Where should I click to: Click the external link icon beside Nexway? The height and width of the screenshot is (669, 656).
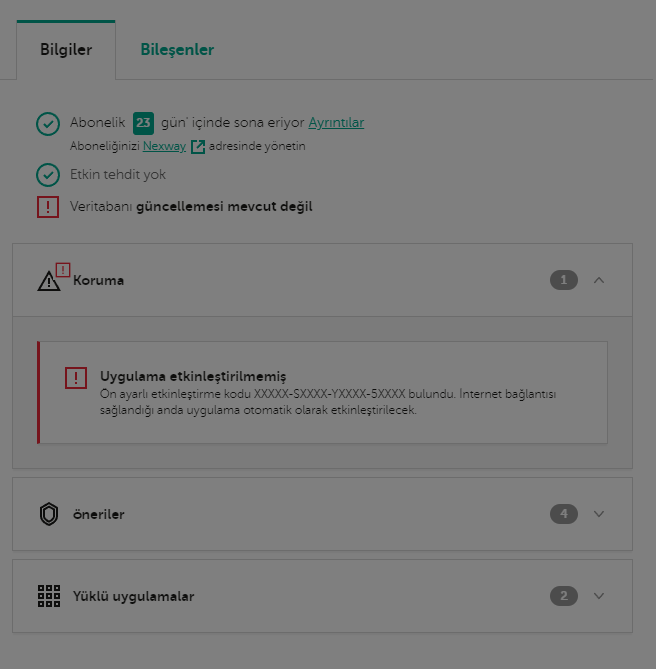[198, 147]
